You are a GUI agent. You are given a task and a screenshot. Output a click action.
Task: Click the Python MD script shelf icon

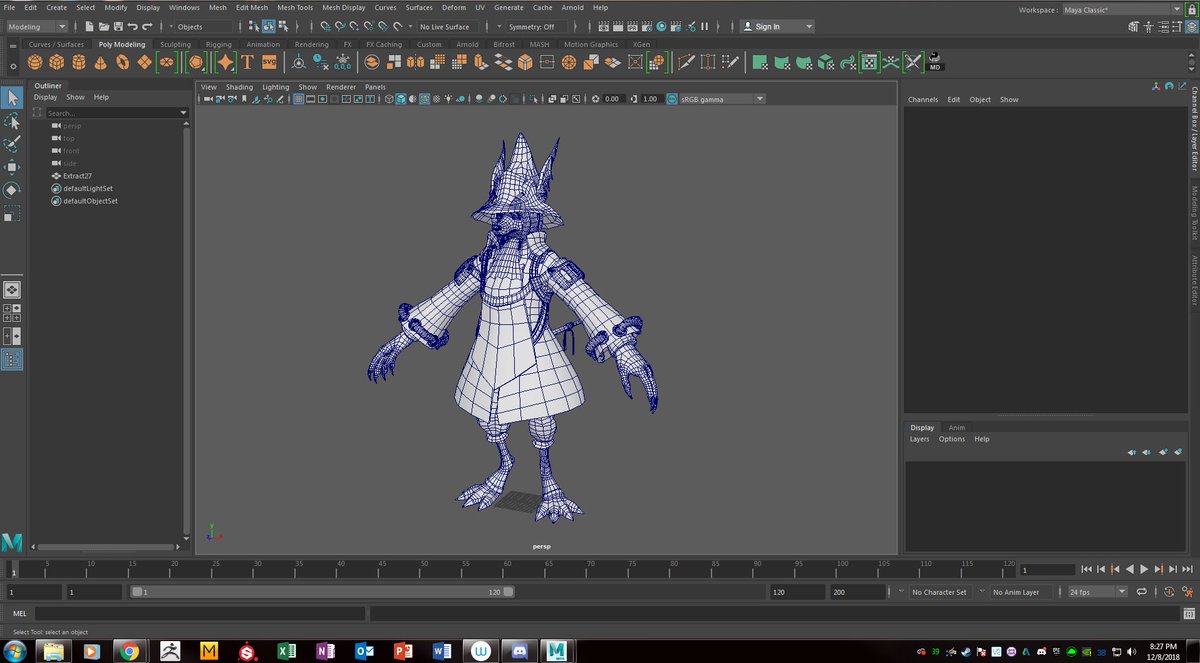tap(934, 62)
